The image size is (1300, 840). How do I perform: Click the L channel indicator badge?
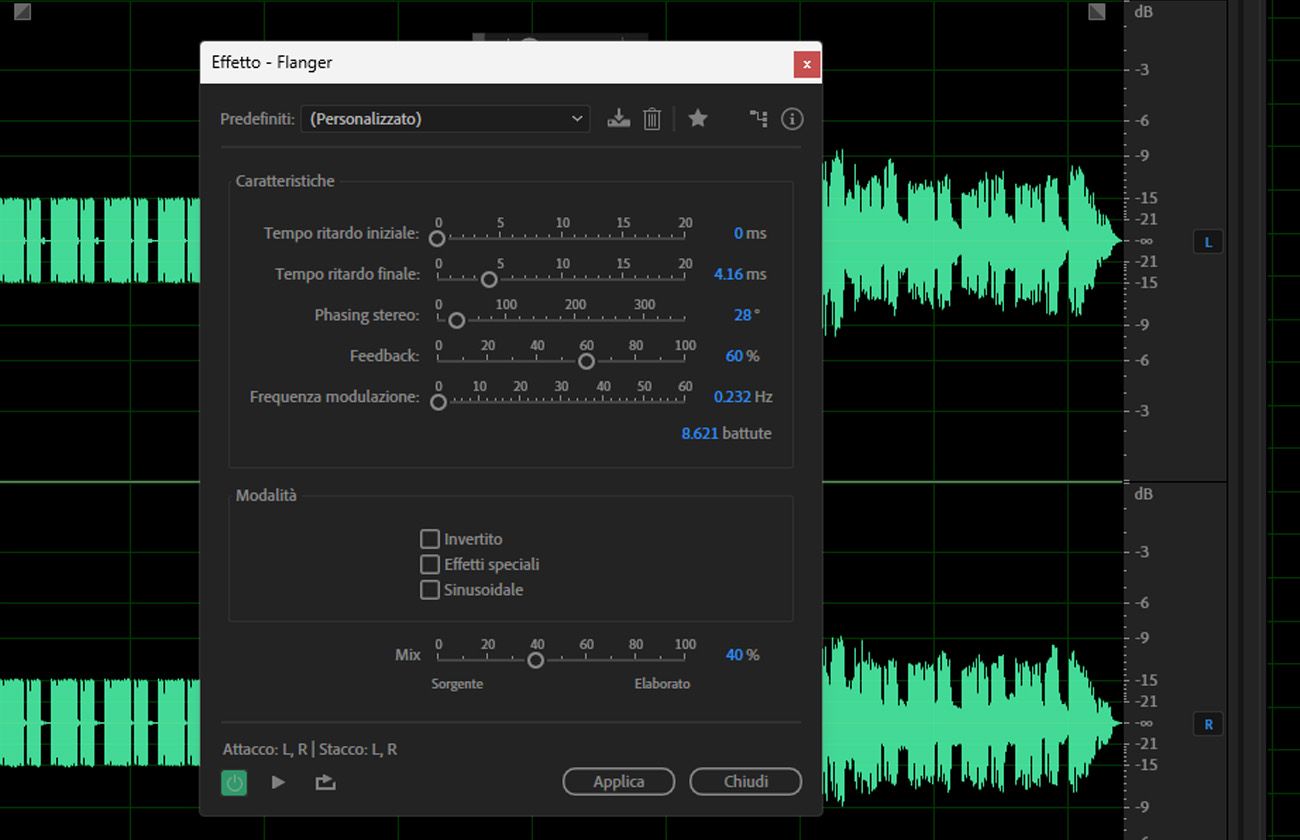pos(1207,241)
